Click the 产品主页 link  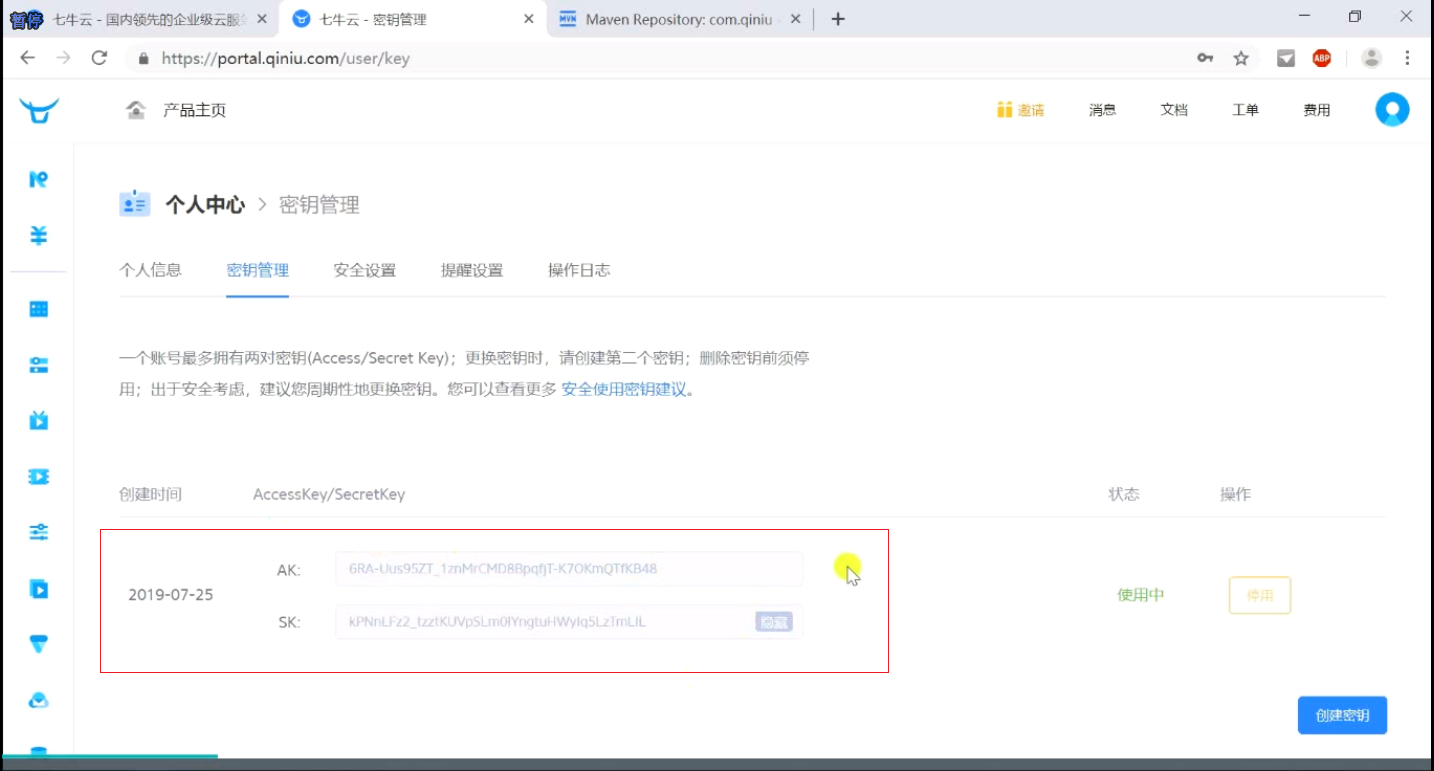click(x=195, y=110)
